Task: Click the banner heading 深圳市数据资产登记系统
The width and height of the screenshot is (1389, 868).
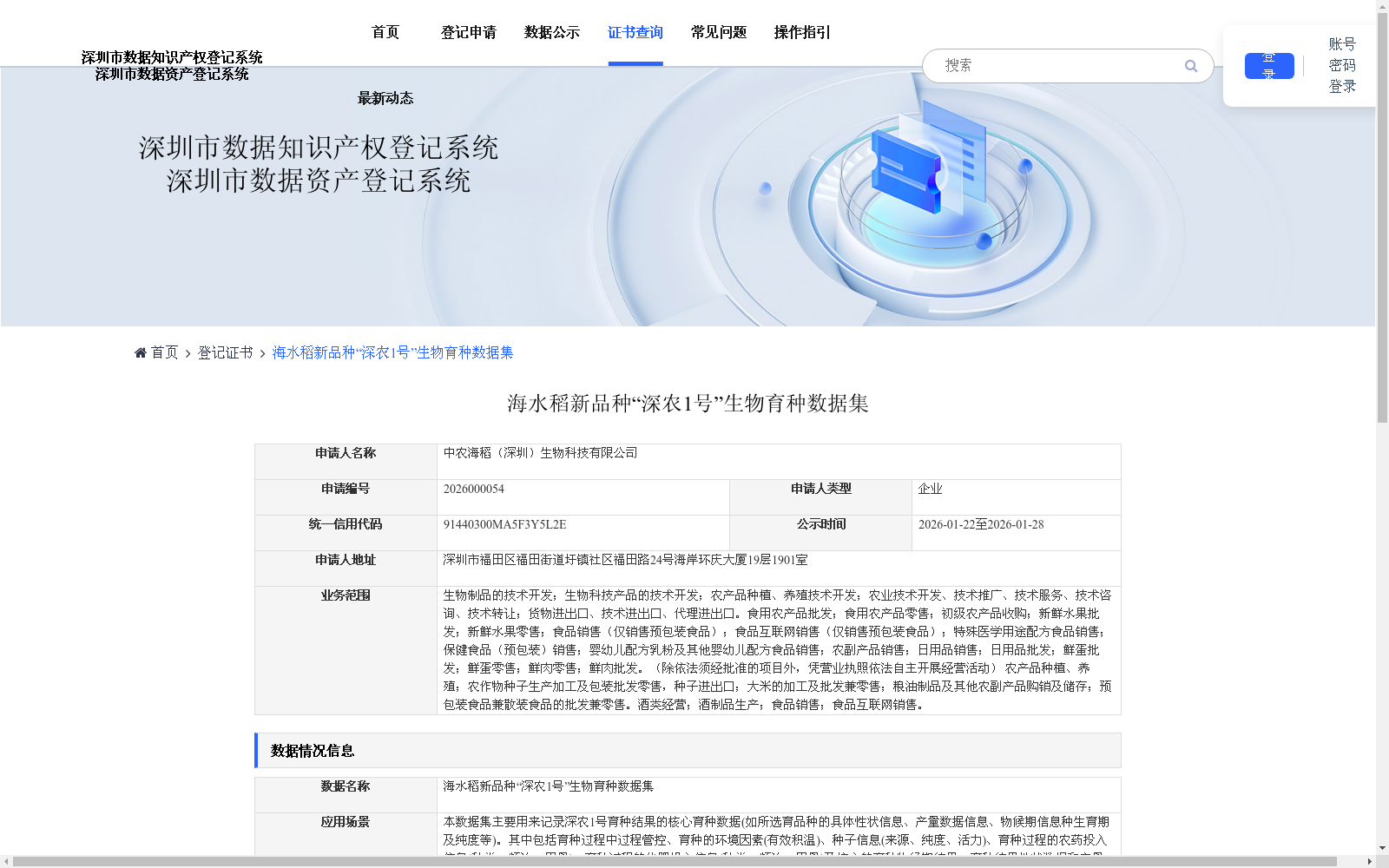Action: tap(319, 181)
